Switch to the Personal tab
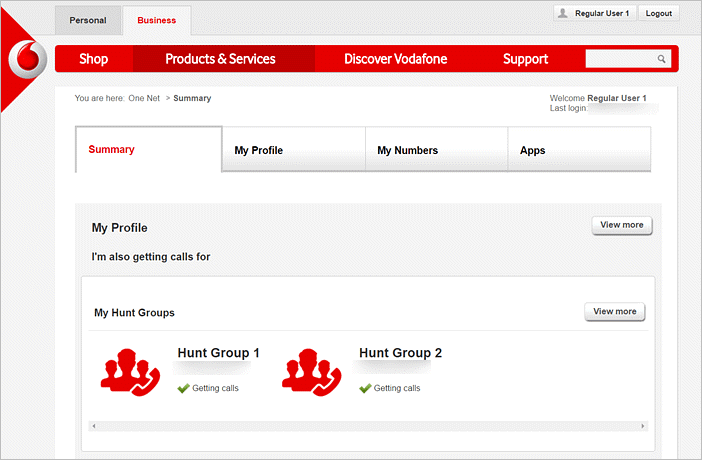Image resolution: width=702 pixels, height=460 pixels. click(x=88, y=20)
